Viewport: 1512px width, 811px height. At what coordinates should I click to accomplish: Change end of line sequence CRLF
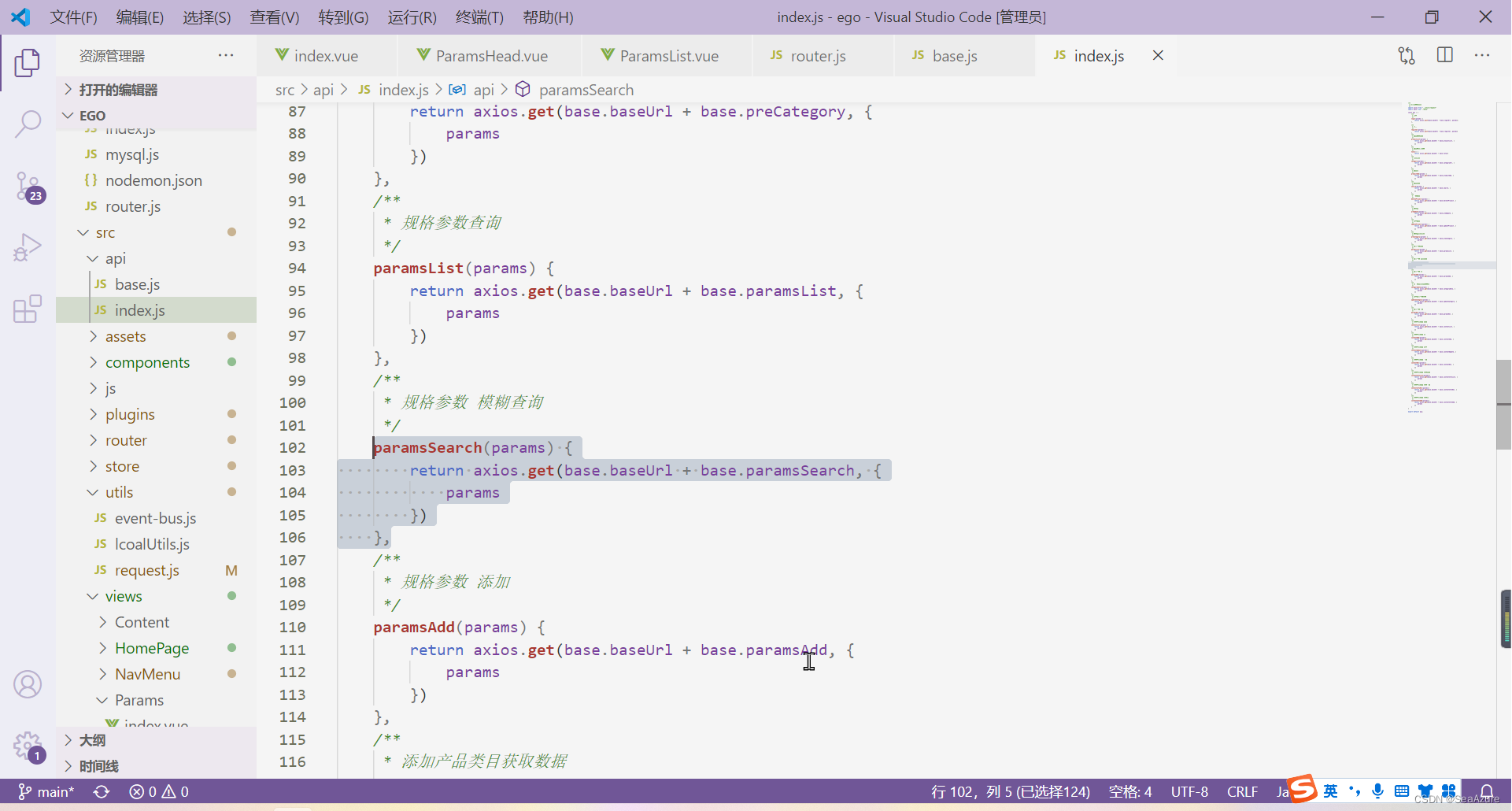[1242, 791]
